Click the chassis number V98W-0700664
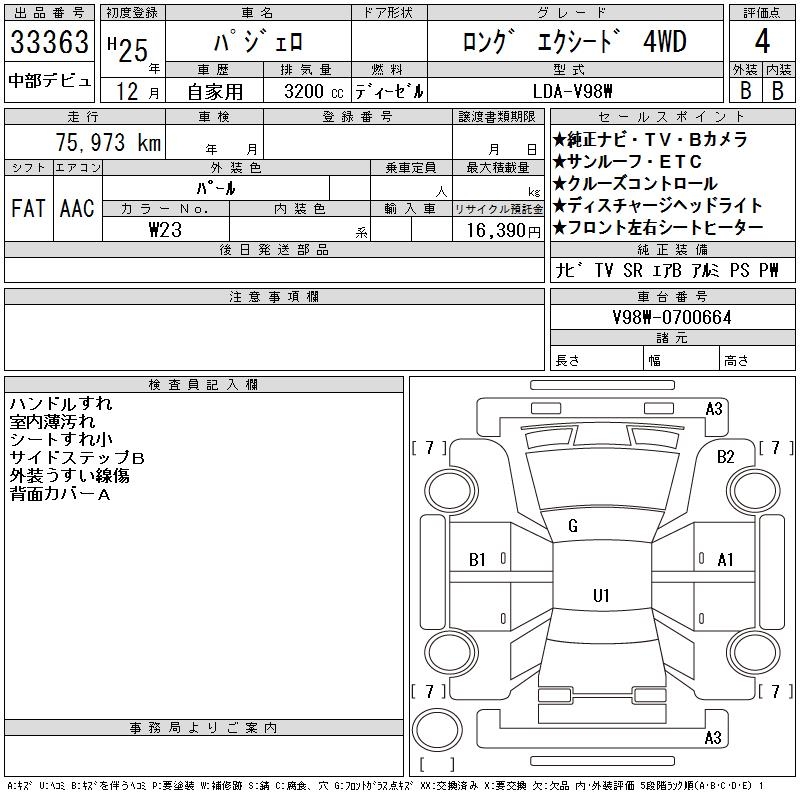Screen dimensions: 800x800 [672, 317]
